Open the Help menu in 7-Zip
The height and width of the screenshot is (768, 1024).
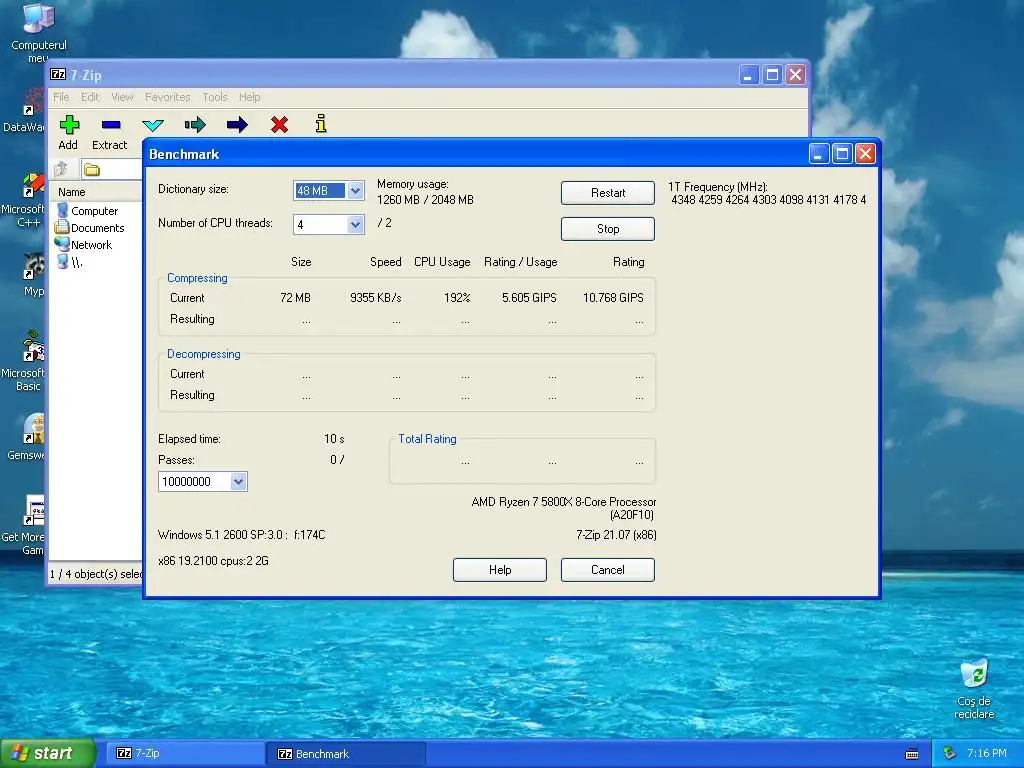pos(249,97)
